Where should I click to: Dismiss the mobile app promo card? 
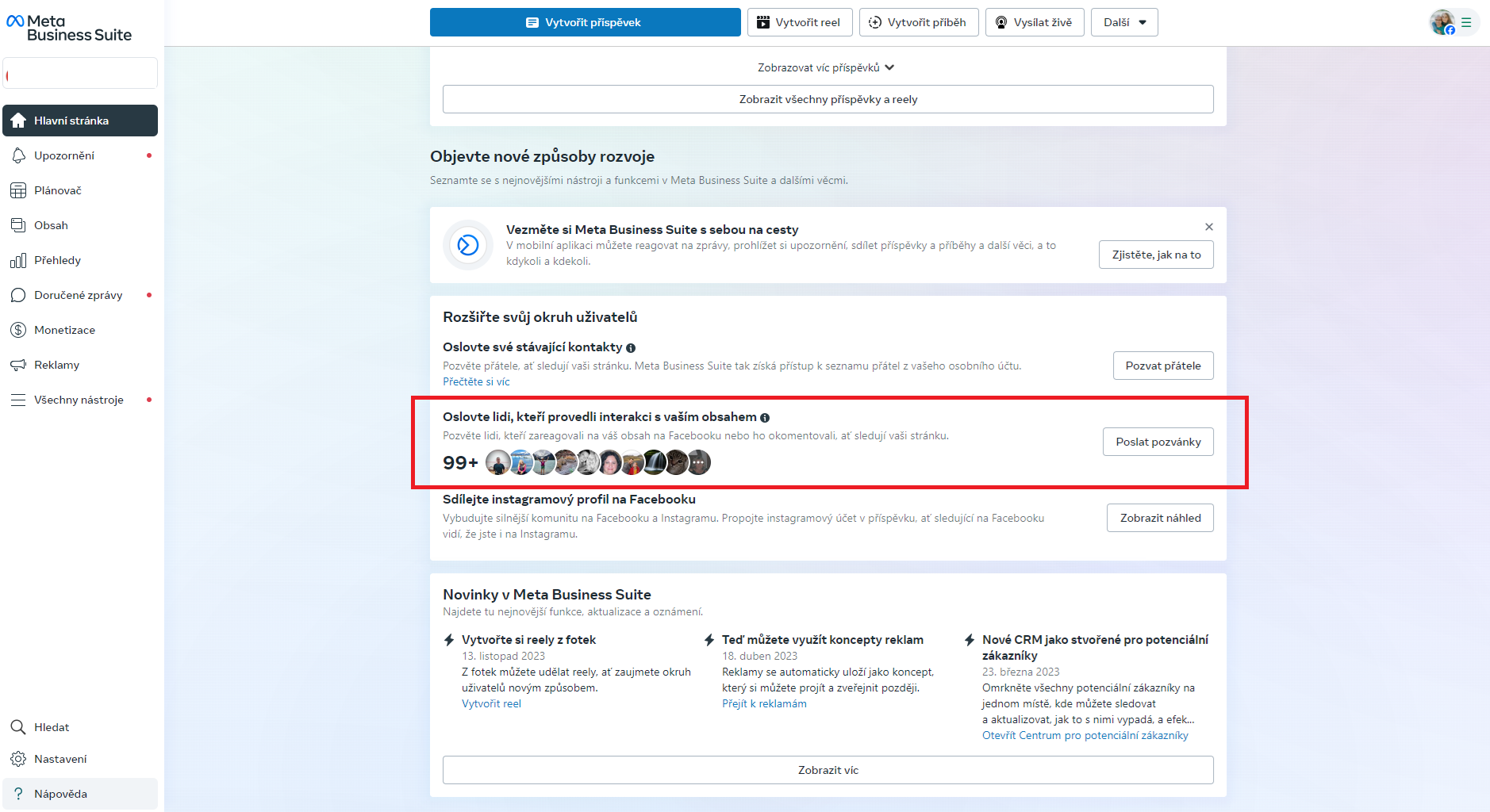pos(1209,227)
